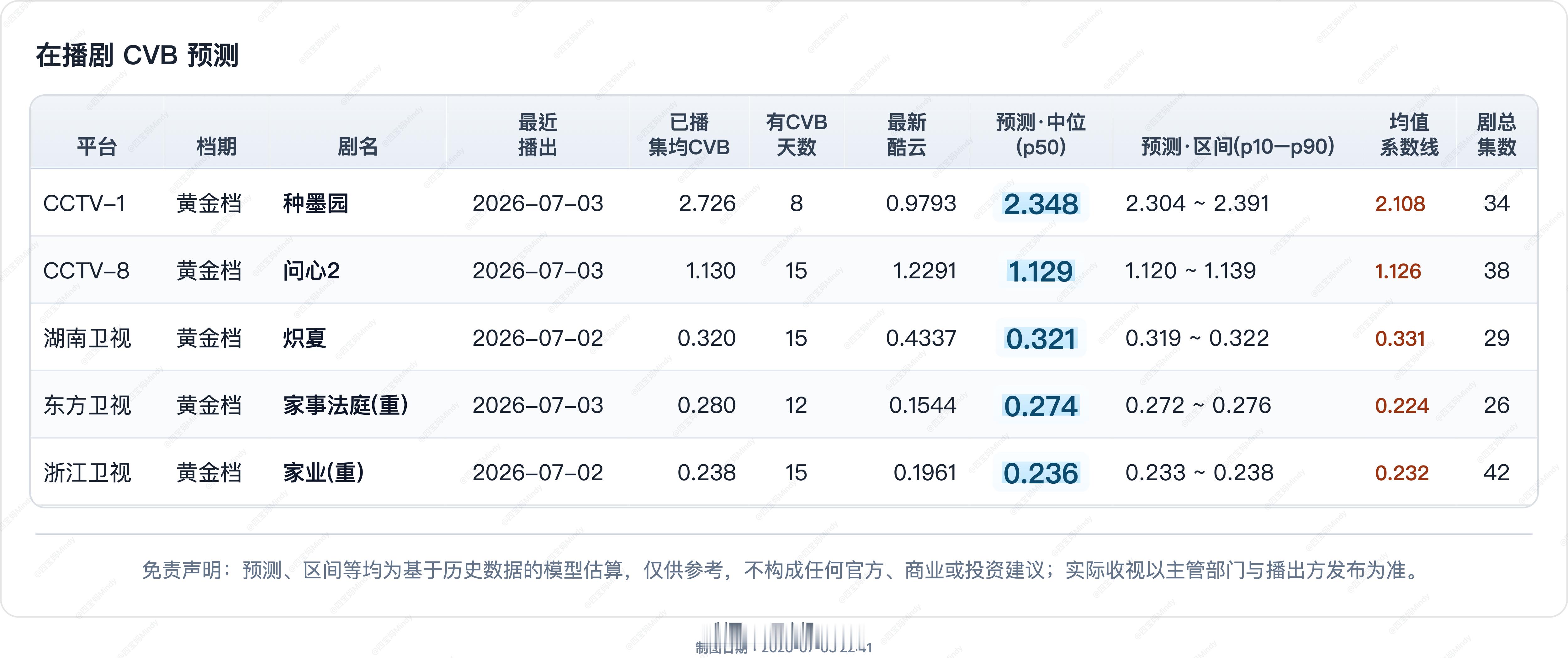Click total episodes value '26'
The height and width of the screenshot is (658, 1568).
pyautogui.click(x=1497, y=405)
